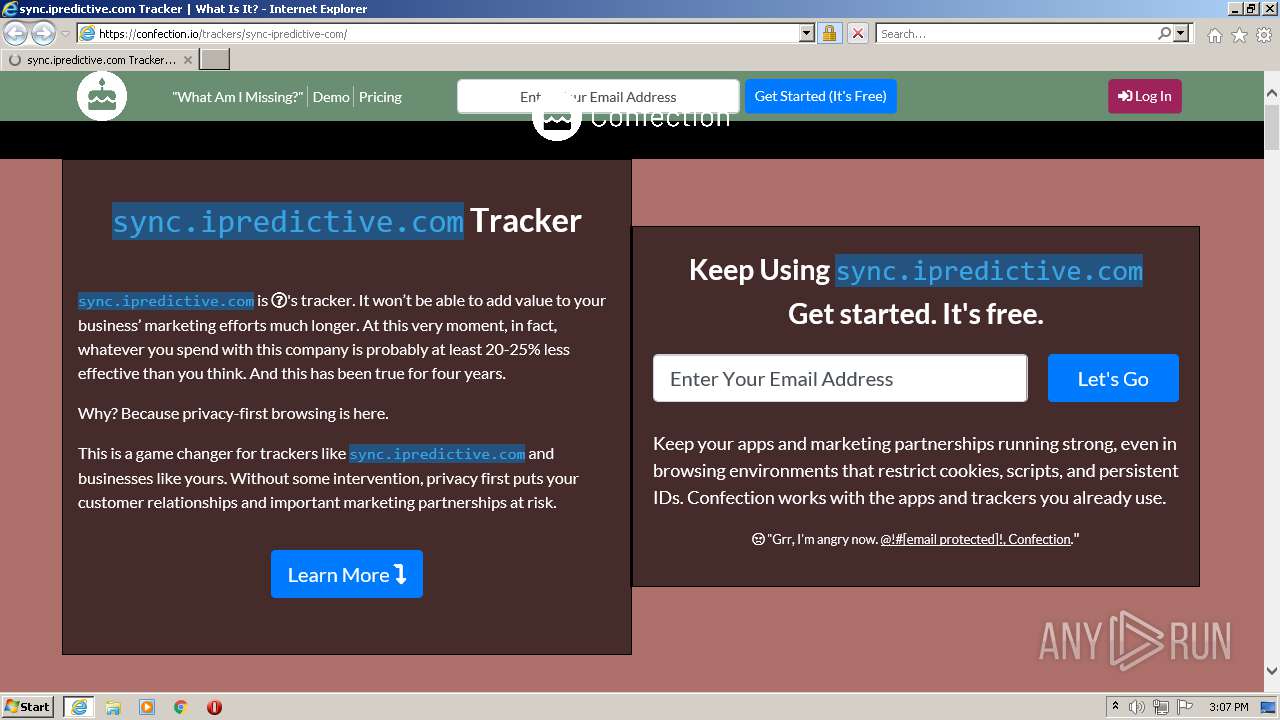1280x720 pixels.
Task: Open the Pricing nav link
Action: click(380, 97)
